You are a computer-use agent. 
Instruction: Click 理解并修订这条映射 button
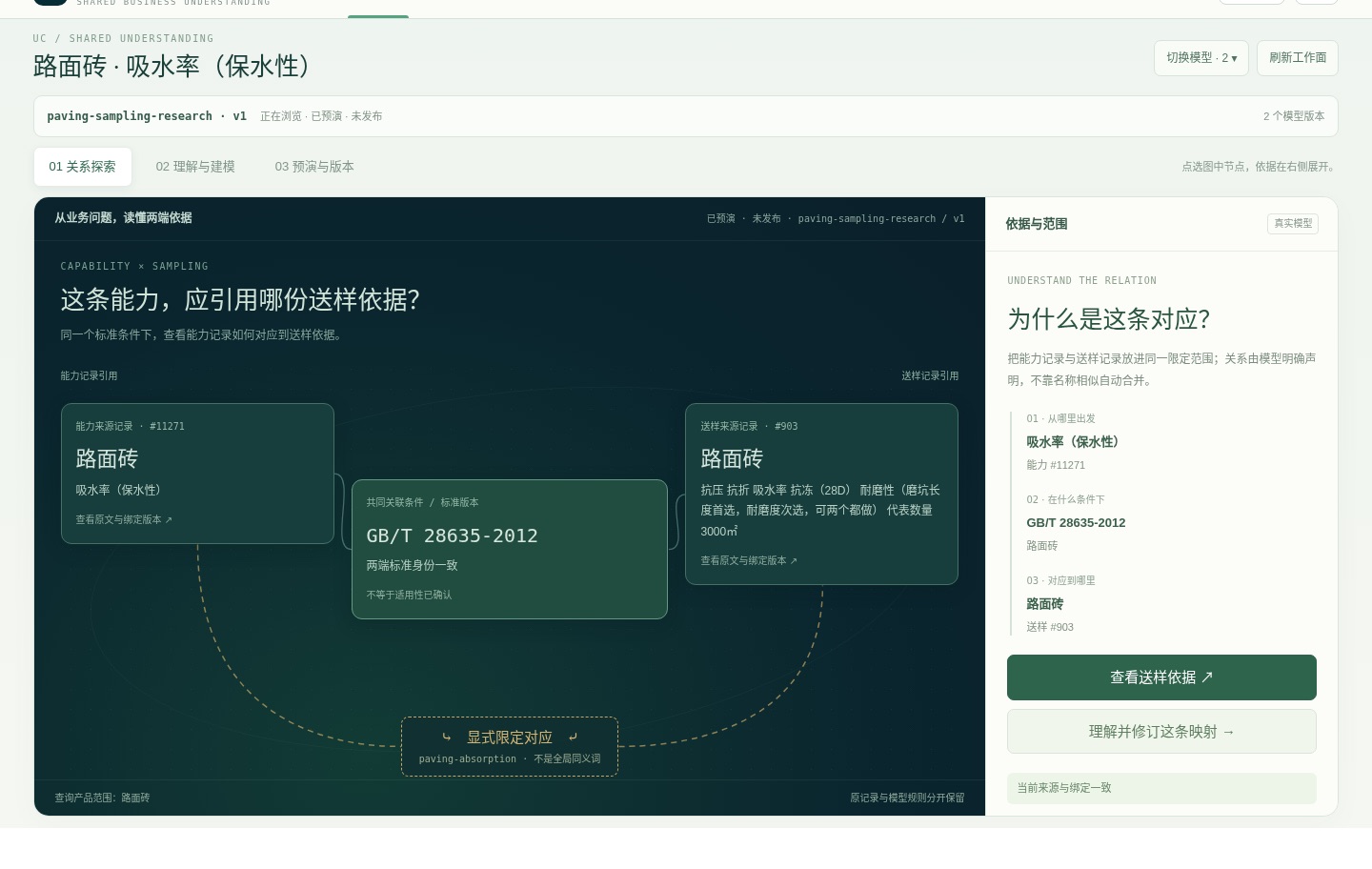1161,732
